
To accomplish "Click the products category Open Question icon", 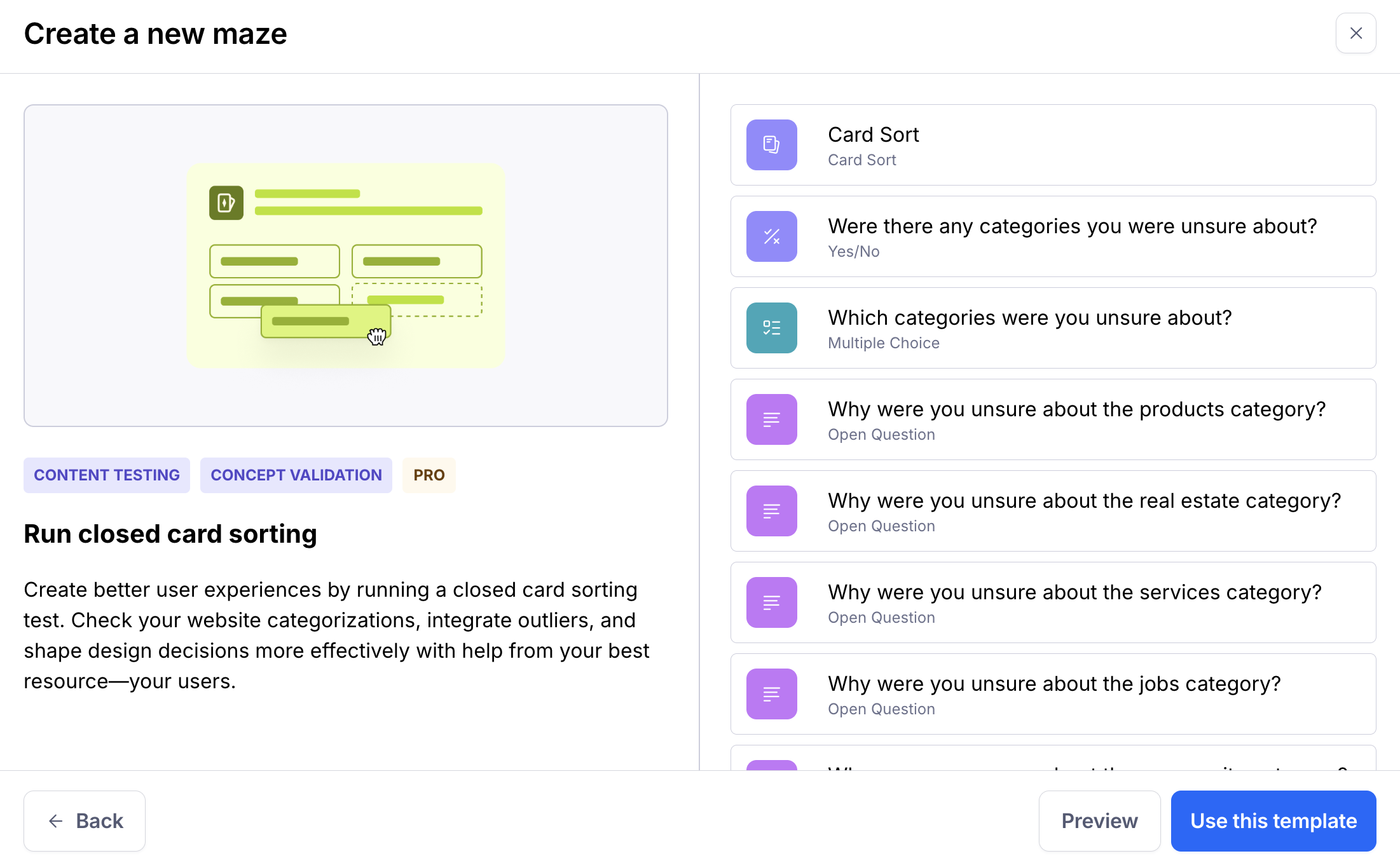I will pos(771,419).
